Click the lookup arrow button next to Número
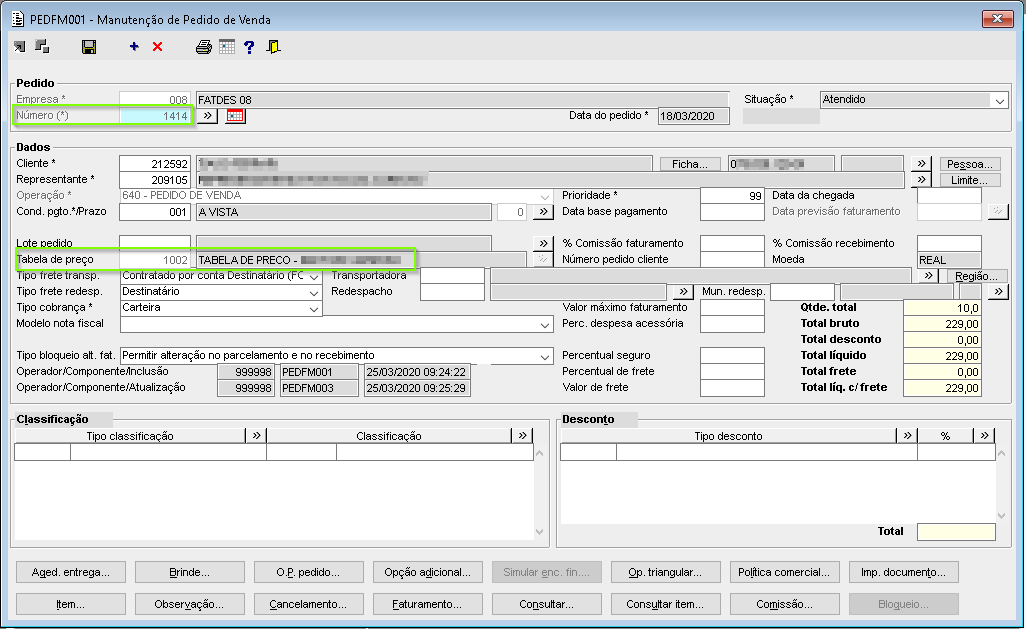The height and width of the screenshot is (629, 1026). point(207,116)
